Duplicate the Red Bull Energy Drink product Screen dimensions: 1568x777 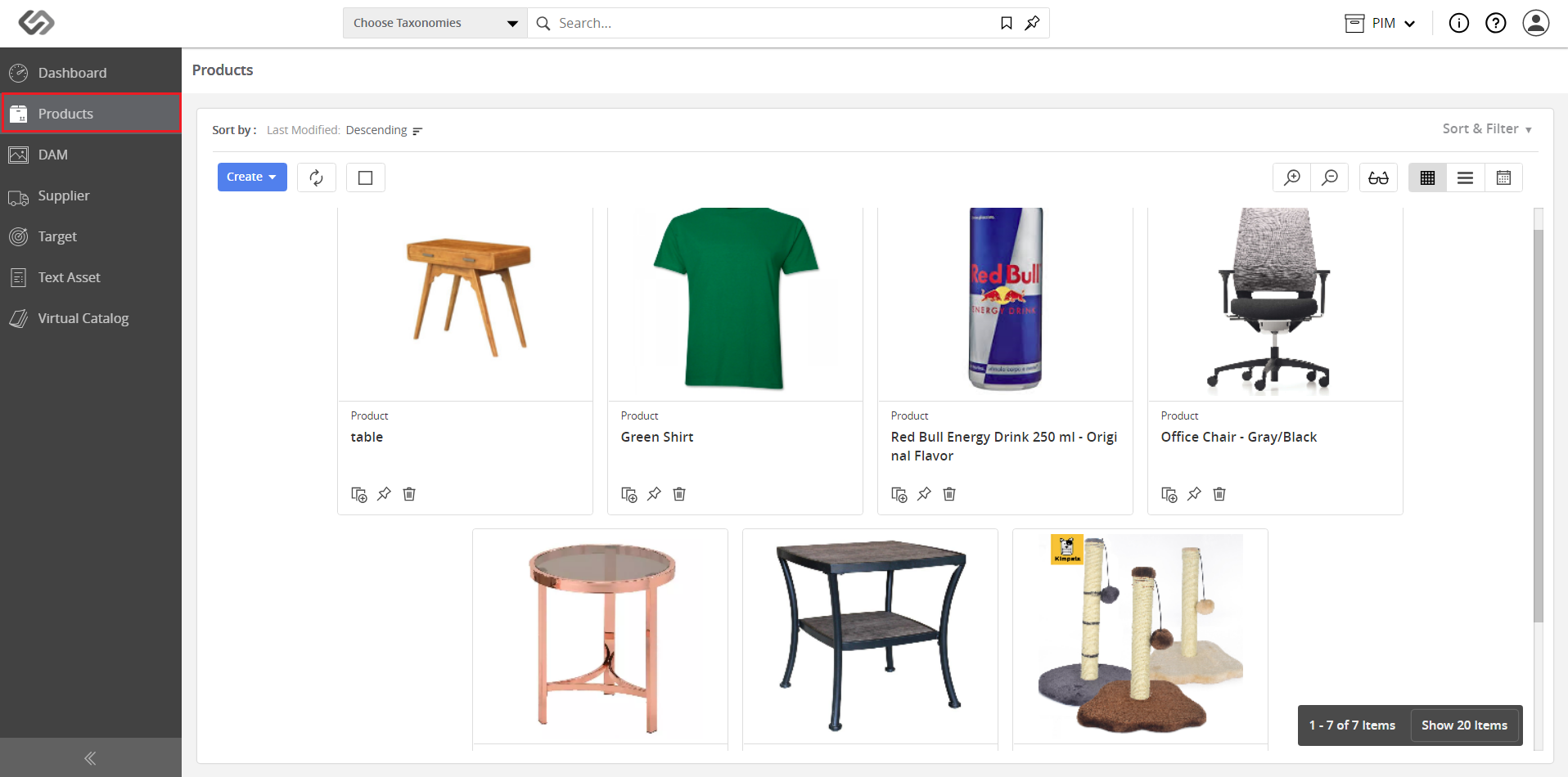(x=899, y=494)
